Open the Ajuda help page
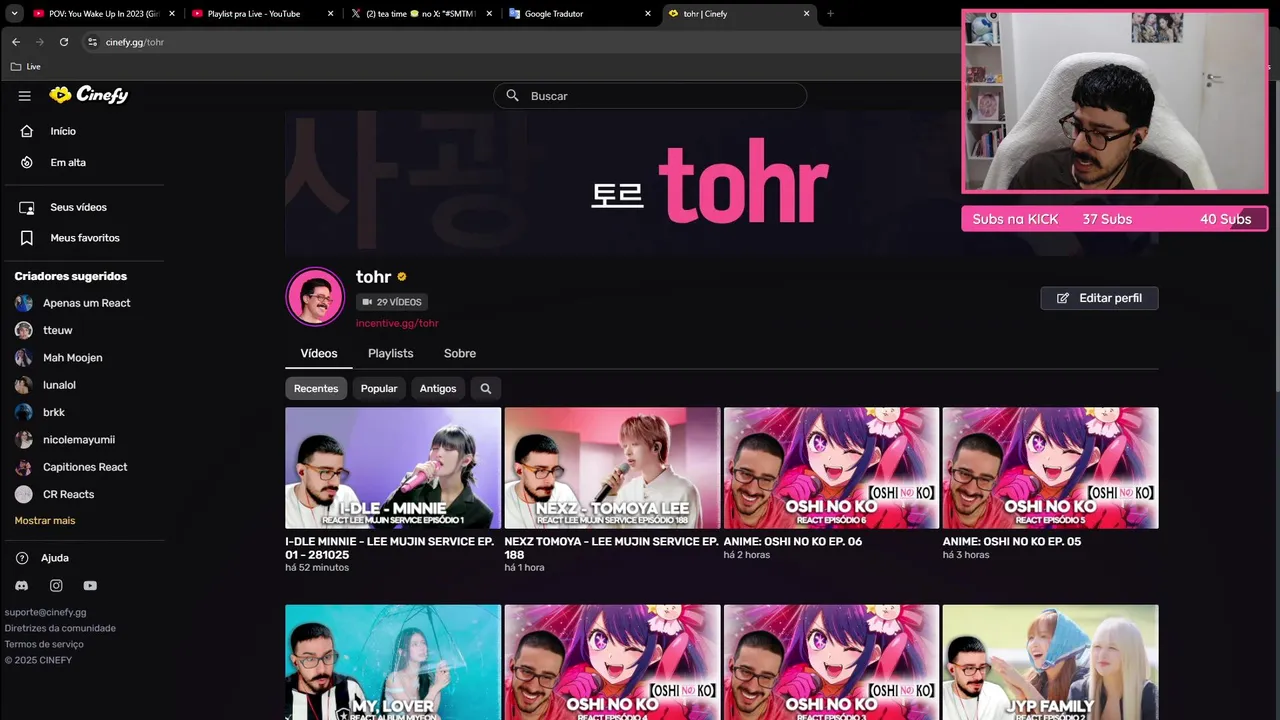1280x720 pixels. point(55,558)
